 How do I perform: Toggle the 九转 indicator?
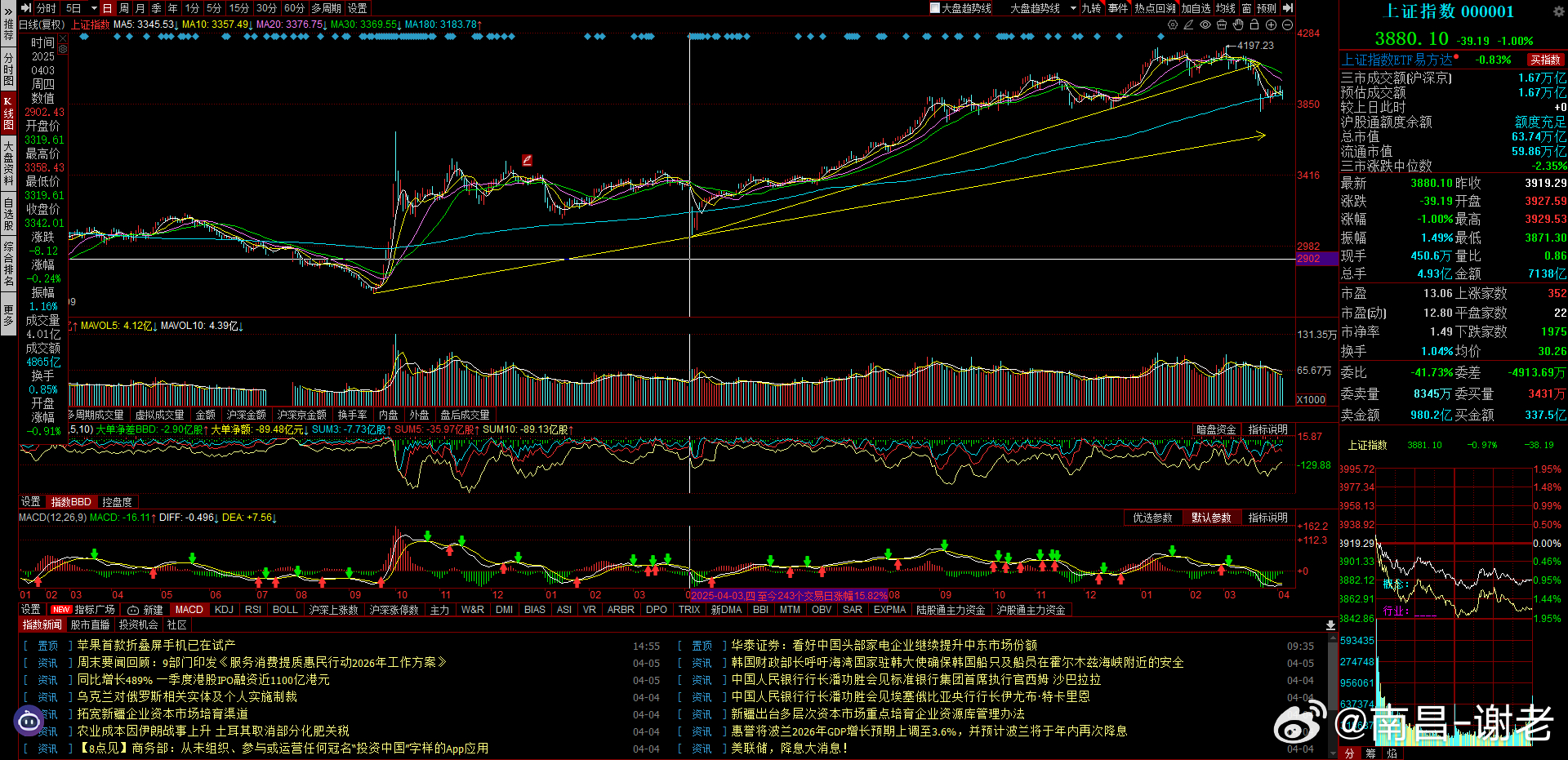coord(1091,8)
